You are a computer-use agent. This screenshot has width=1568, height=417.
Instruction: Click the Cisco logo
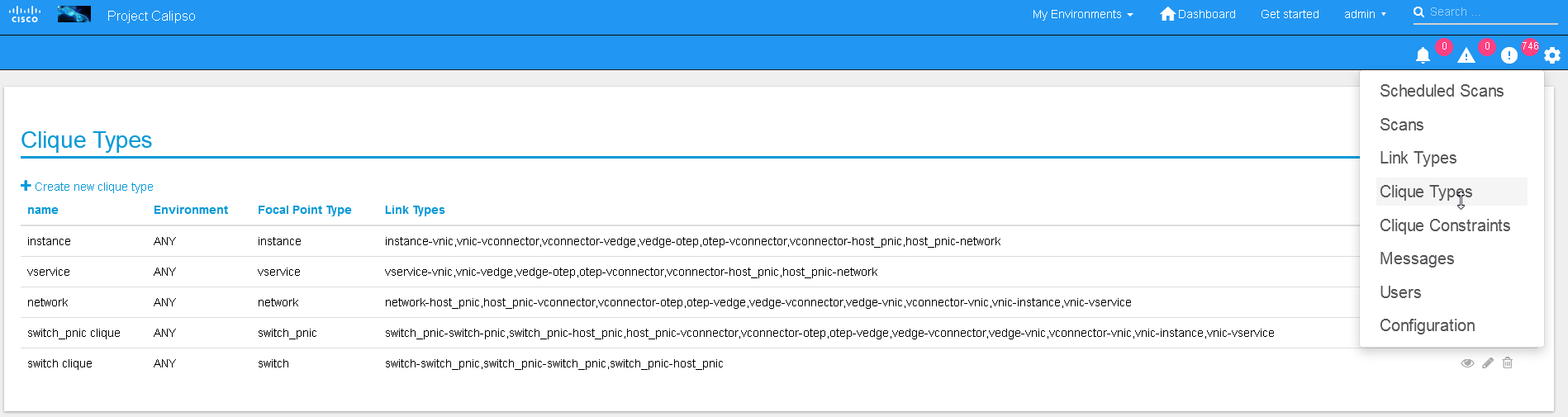[x=25, y=14]
